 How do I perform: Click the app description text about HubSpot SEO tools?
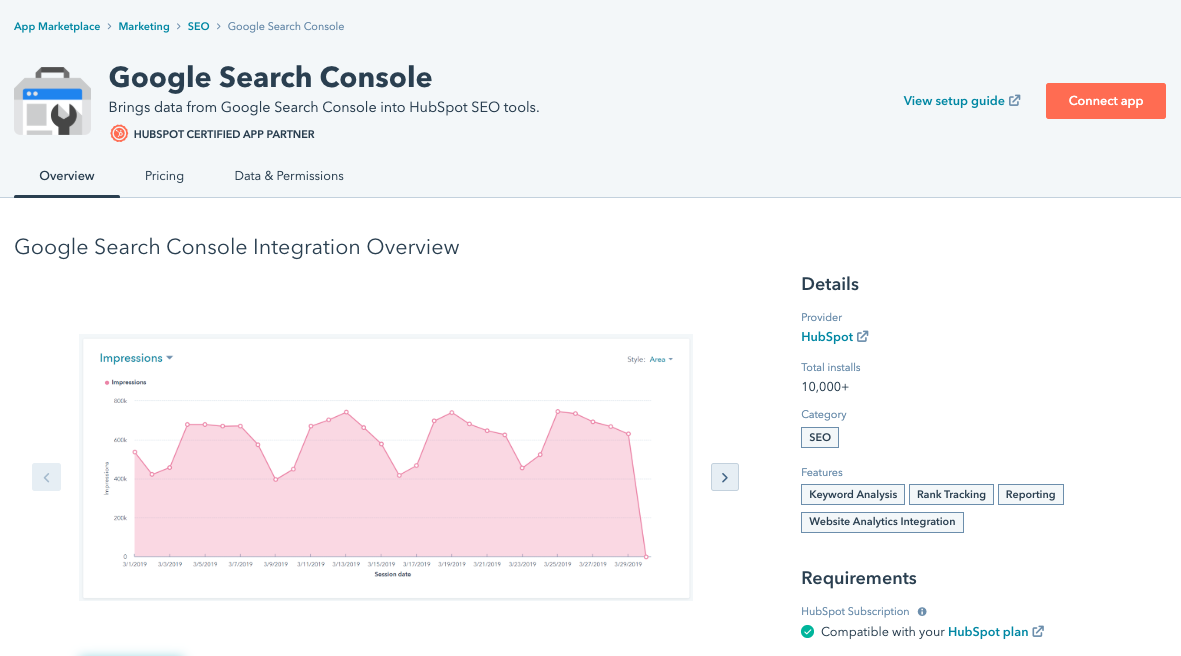[324, 107]
